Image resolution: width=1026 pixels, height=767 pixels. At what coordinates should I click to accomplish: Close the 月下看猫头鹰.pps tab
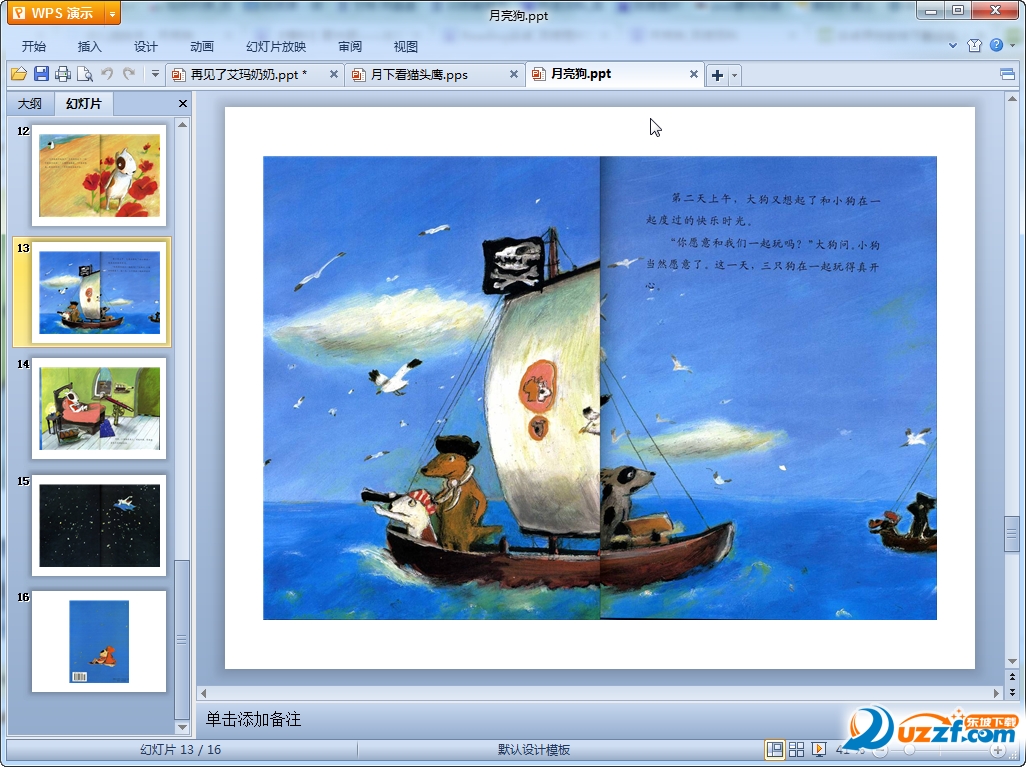[x=514, y=74]
